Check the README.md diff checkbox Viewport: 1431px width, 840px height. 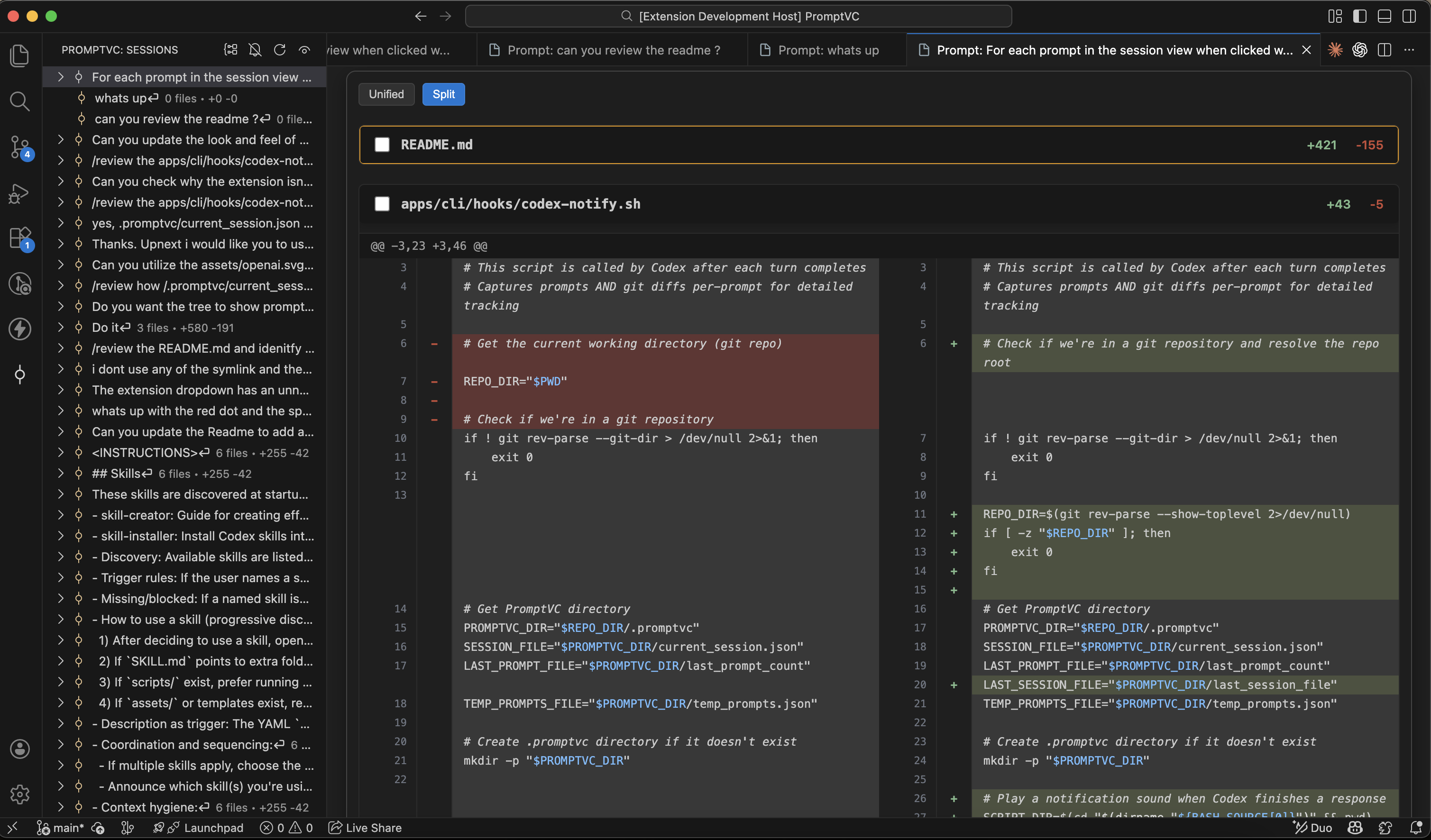pos(382,145)
